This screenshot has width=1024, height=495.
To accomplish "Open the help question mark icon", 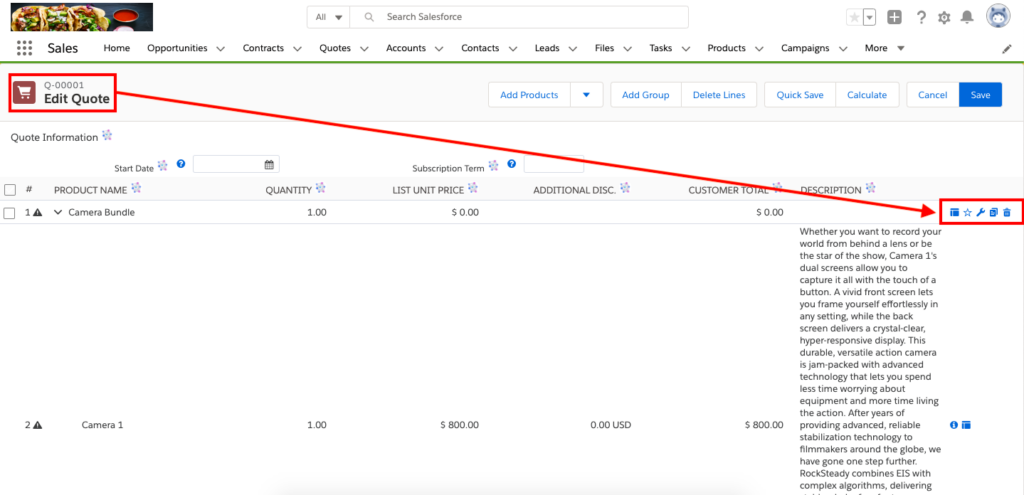I will (921, 18).
